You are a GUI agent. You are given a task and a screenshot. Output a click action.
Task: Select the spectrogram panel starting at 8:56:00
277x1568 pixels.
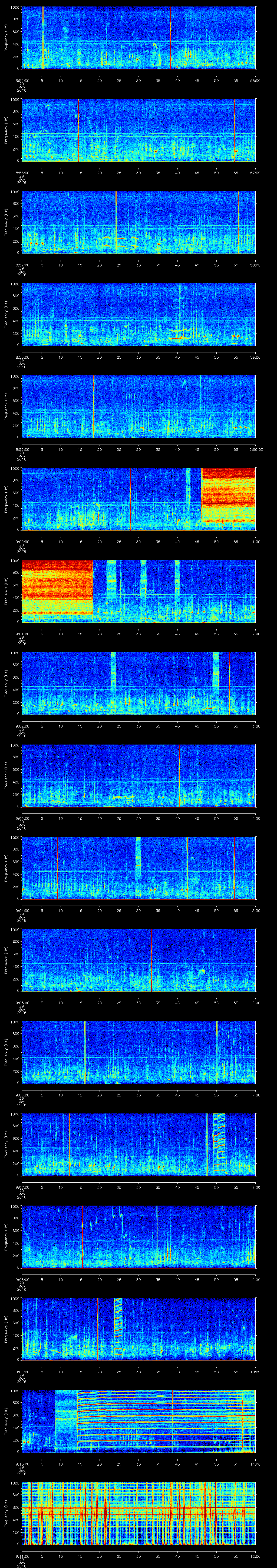coord(139,130)
